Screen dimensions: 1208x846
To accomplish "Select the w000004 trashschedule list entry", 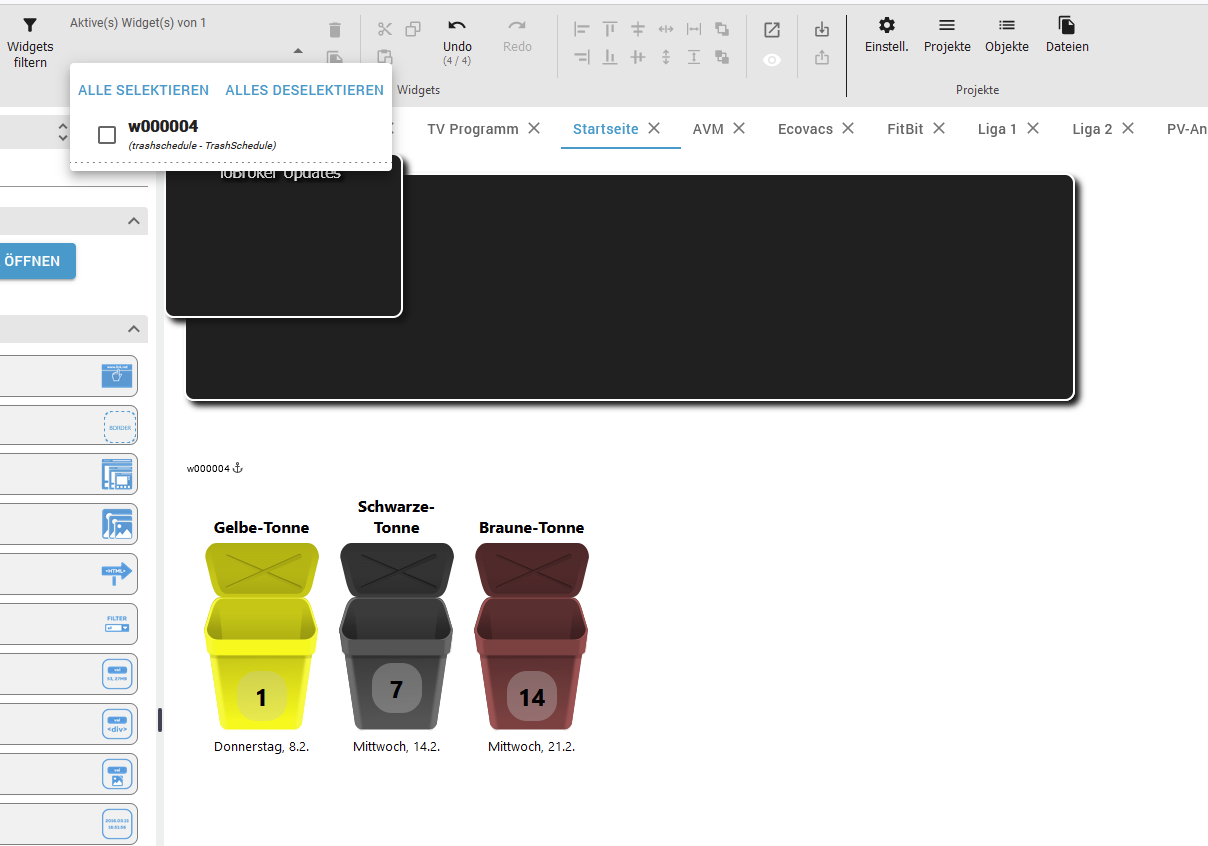I will tap(231, 135).
